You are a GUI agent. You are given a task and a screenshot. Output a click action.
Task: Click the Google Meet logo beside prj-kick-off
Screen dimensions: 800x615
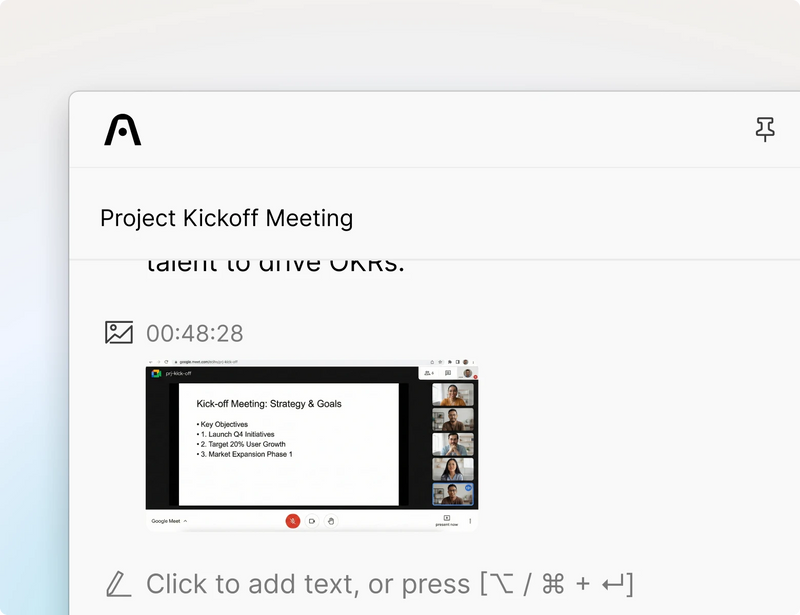coord(156,373)
